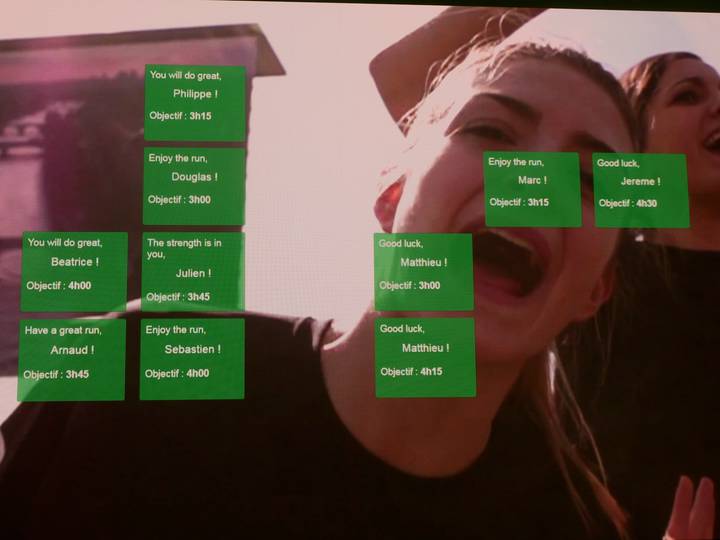
Task: Click Julien's 'The strength is in you' card
Action: pos(193,271)
